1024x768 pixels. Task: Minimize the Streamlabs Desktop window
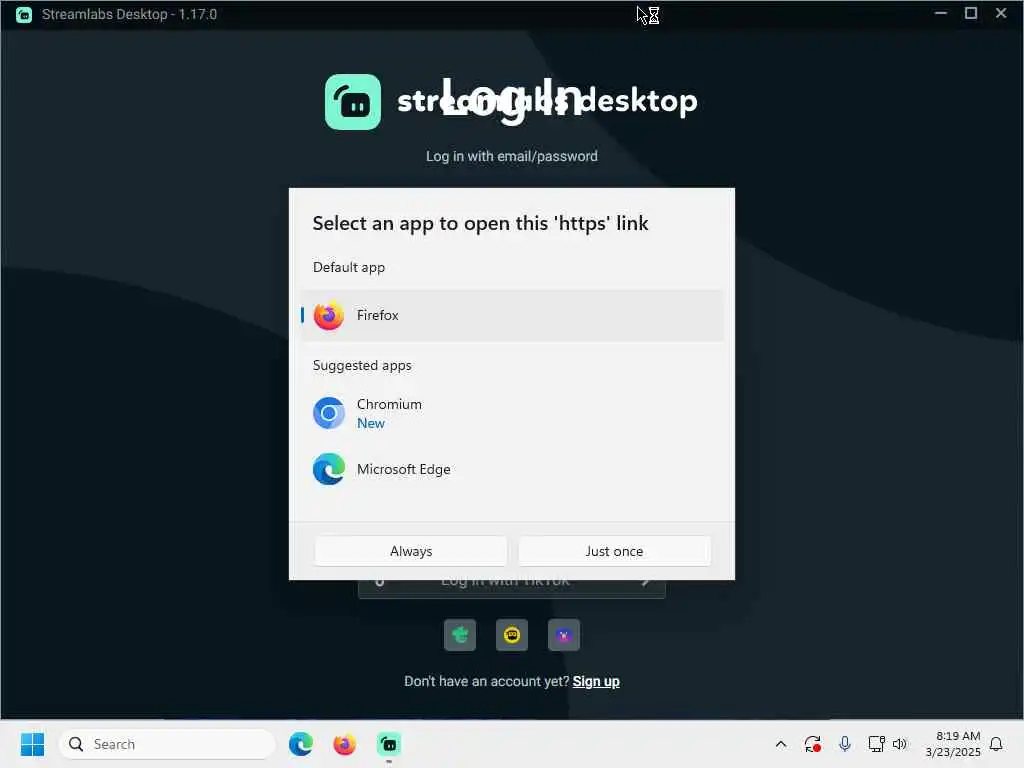pos(940,13)
